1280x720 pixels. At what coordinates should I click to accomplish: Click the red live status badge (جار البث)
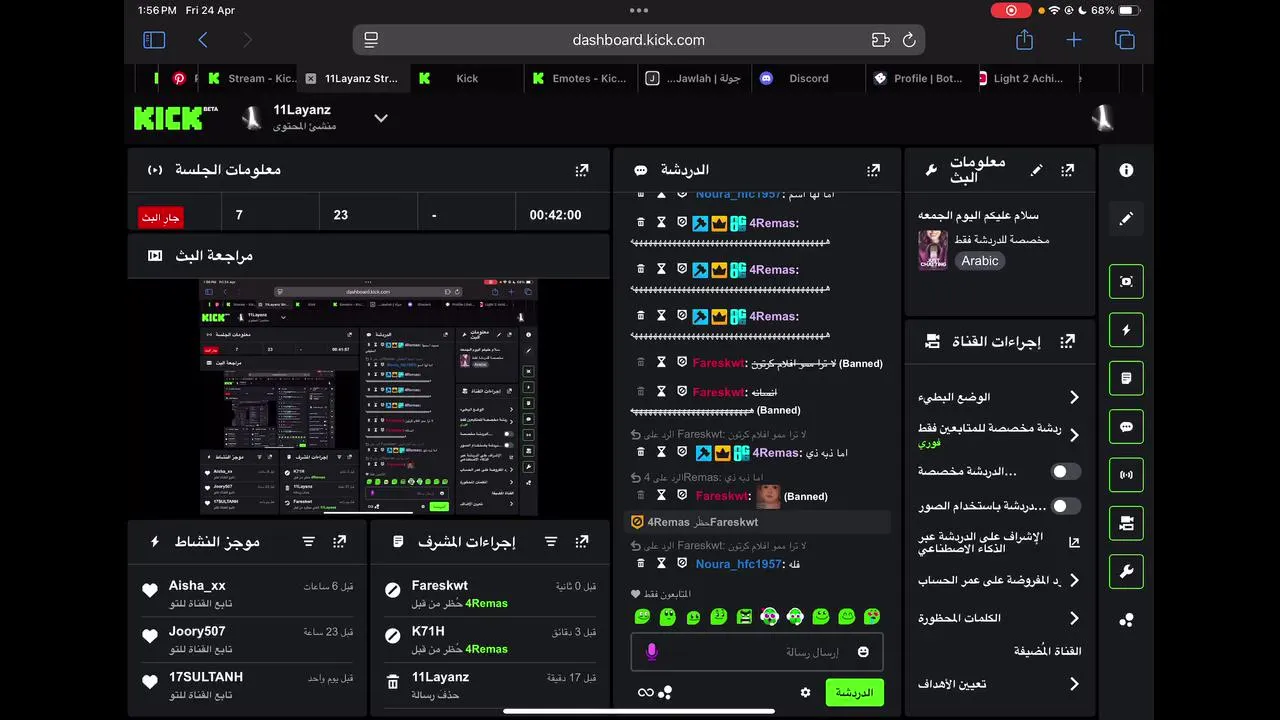(x=161, y=217)
